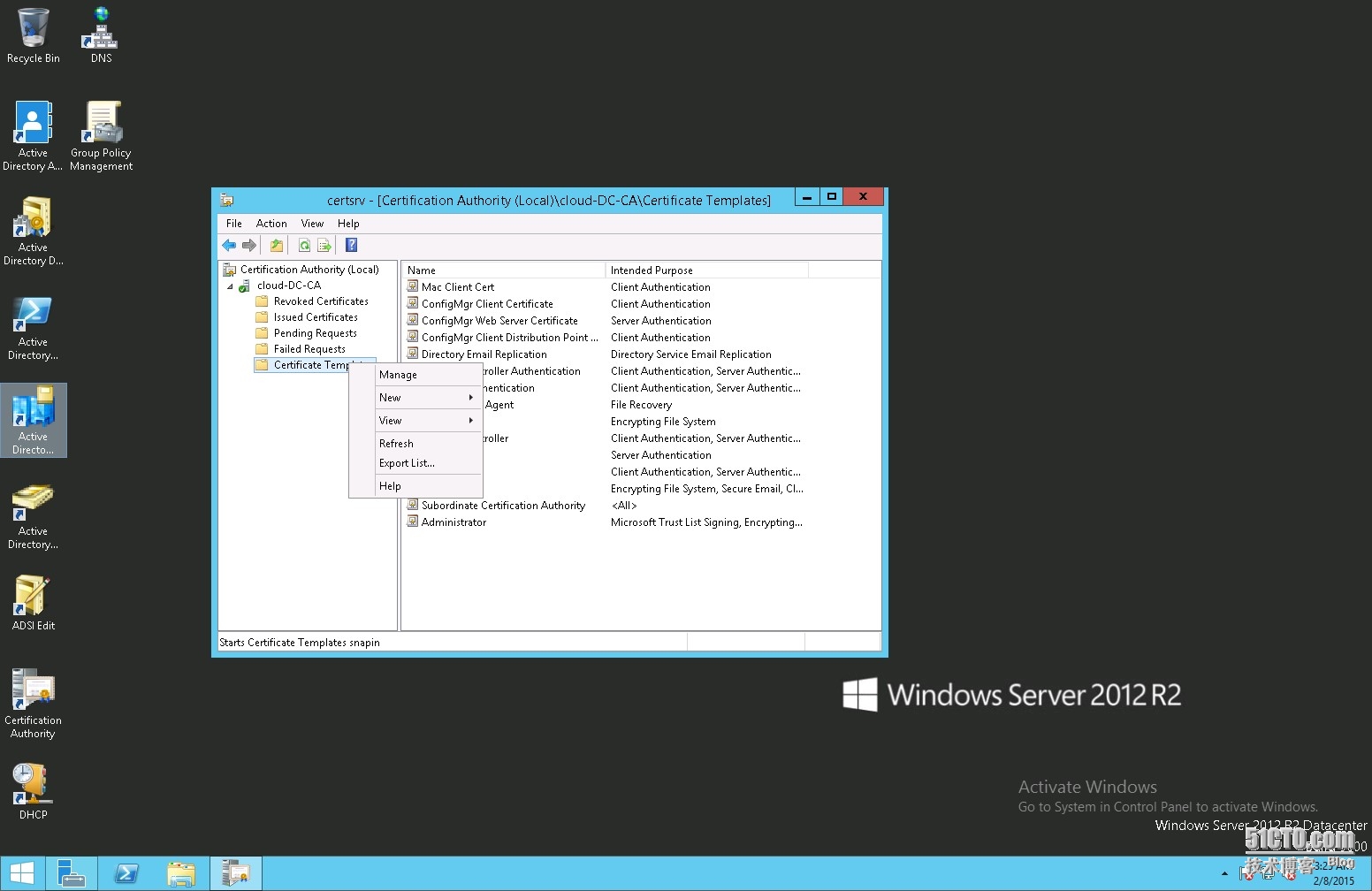Select ConfigMgr Web Server Certificate icon
1372x891 pixels.
coord(412,320)
